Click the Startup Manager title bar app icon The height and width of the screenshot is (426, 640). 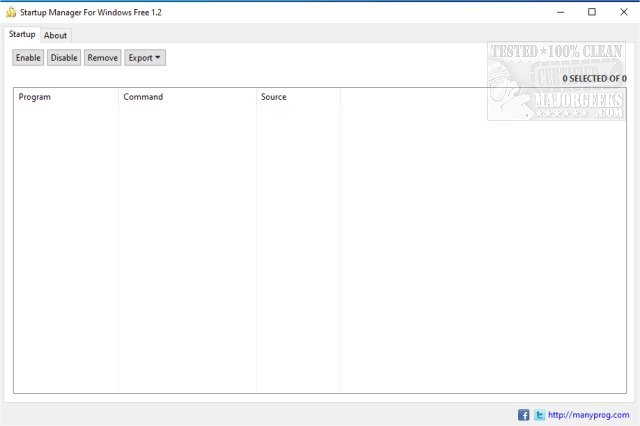(x=11, y=12)
